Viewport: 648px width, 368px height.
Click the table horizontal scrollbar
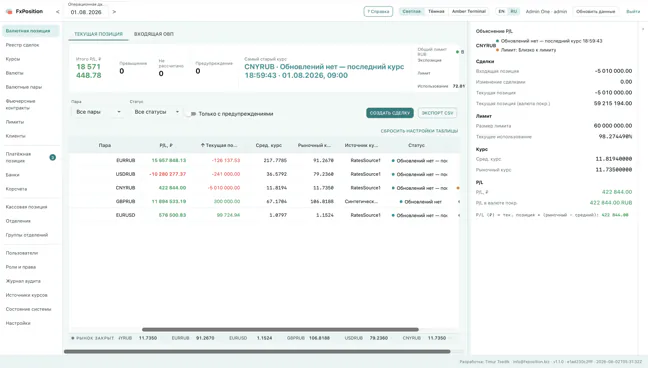(280, 330)
